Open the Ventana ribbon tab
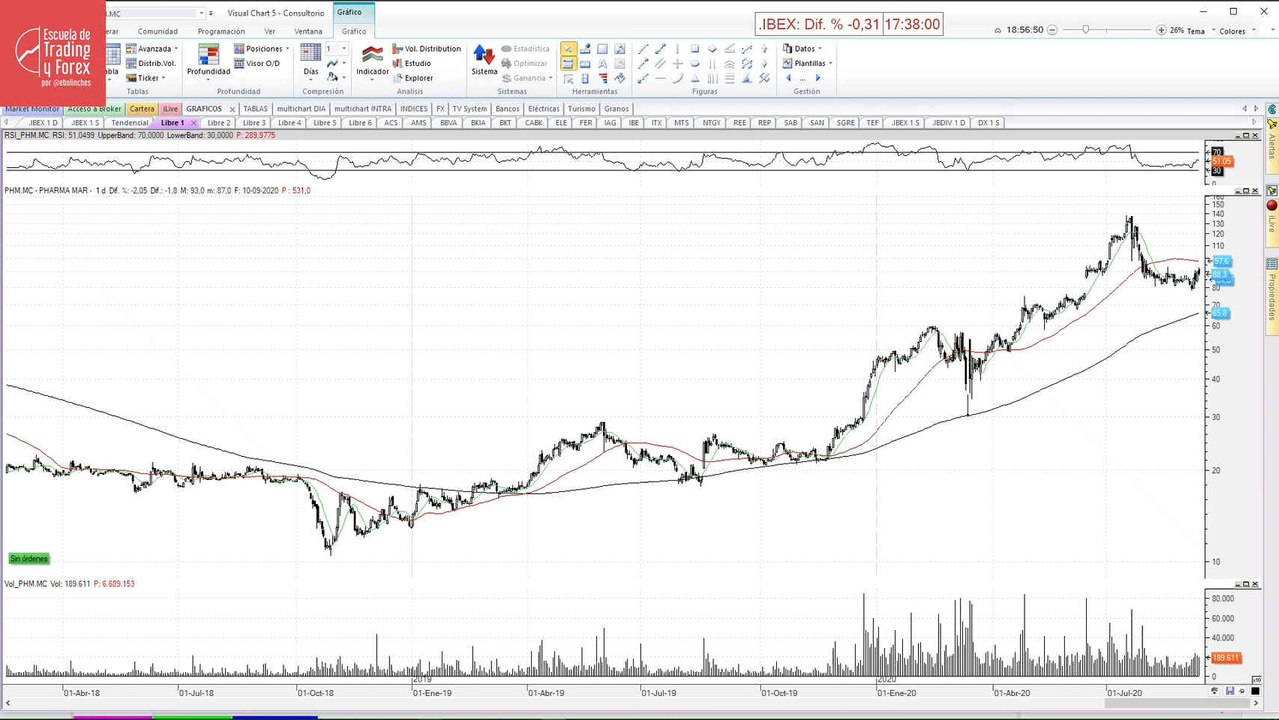1279x720 pixels. pyautogui.click(x=308, y=31)
